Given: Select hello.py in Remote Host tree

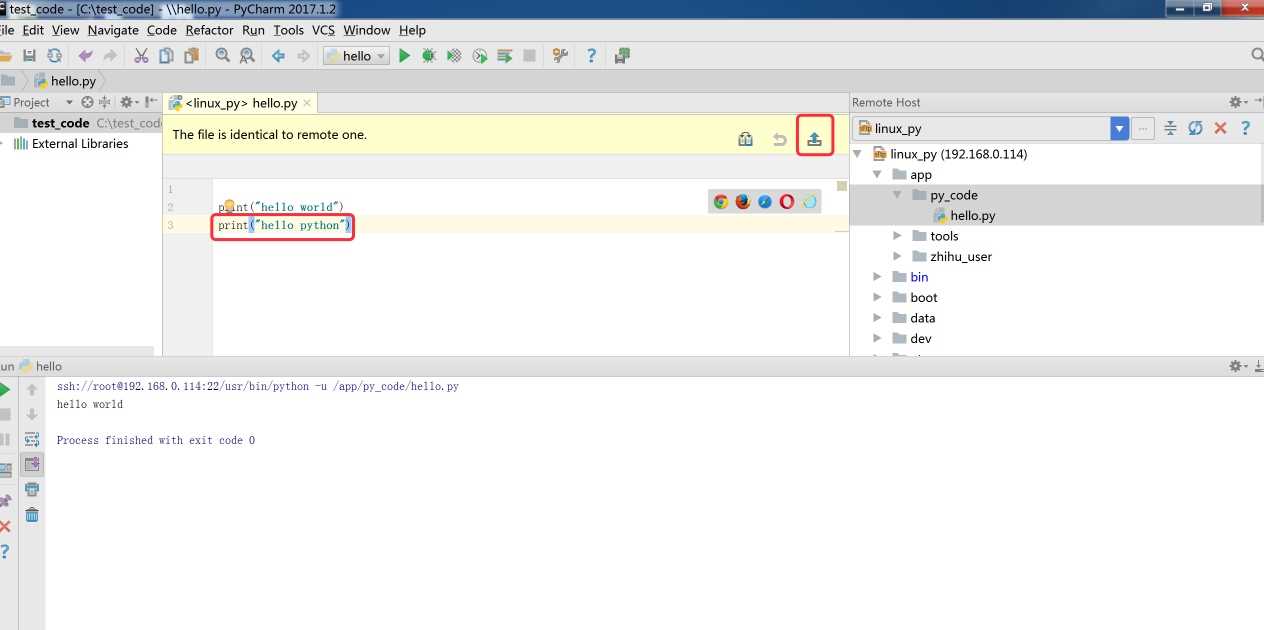Looking at the screenshot, I should (x=972, y=215).
